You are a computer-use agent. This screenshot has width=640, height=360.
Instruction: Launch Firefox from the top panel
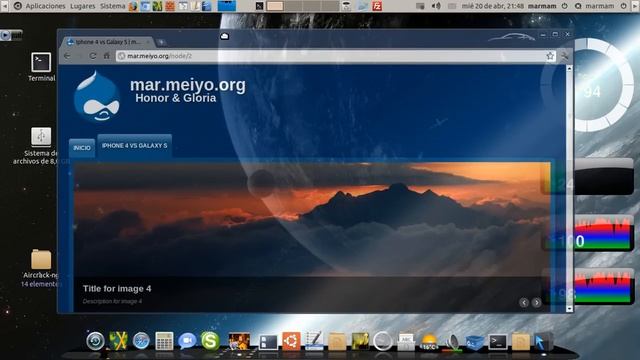coord(133,6)
